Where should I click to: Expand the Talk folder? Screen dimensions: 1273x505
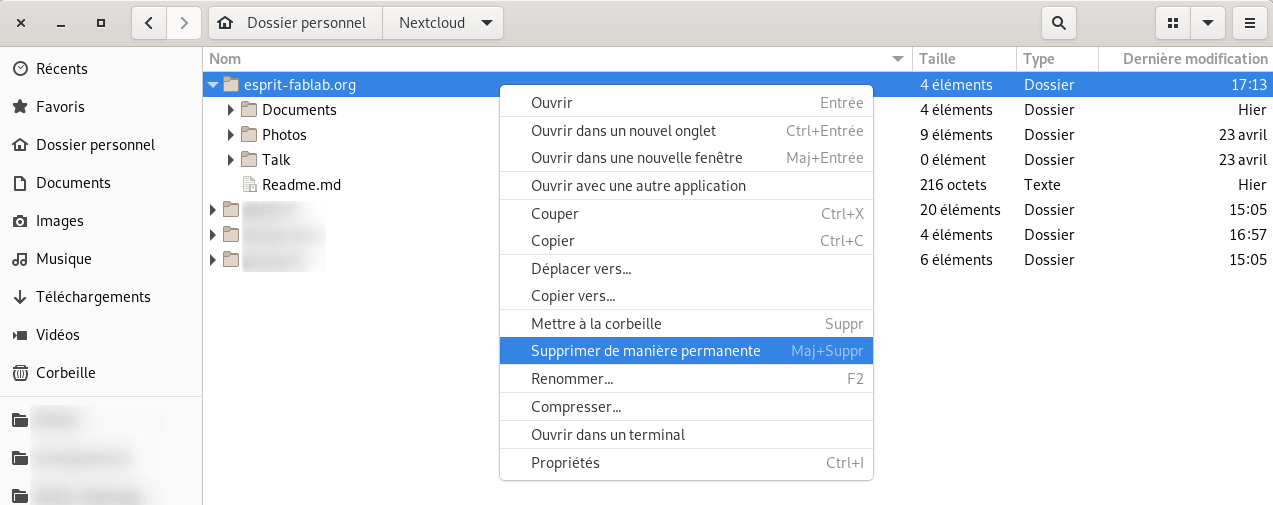coord(231,160)
